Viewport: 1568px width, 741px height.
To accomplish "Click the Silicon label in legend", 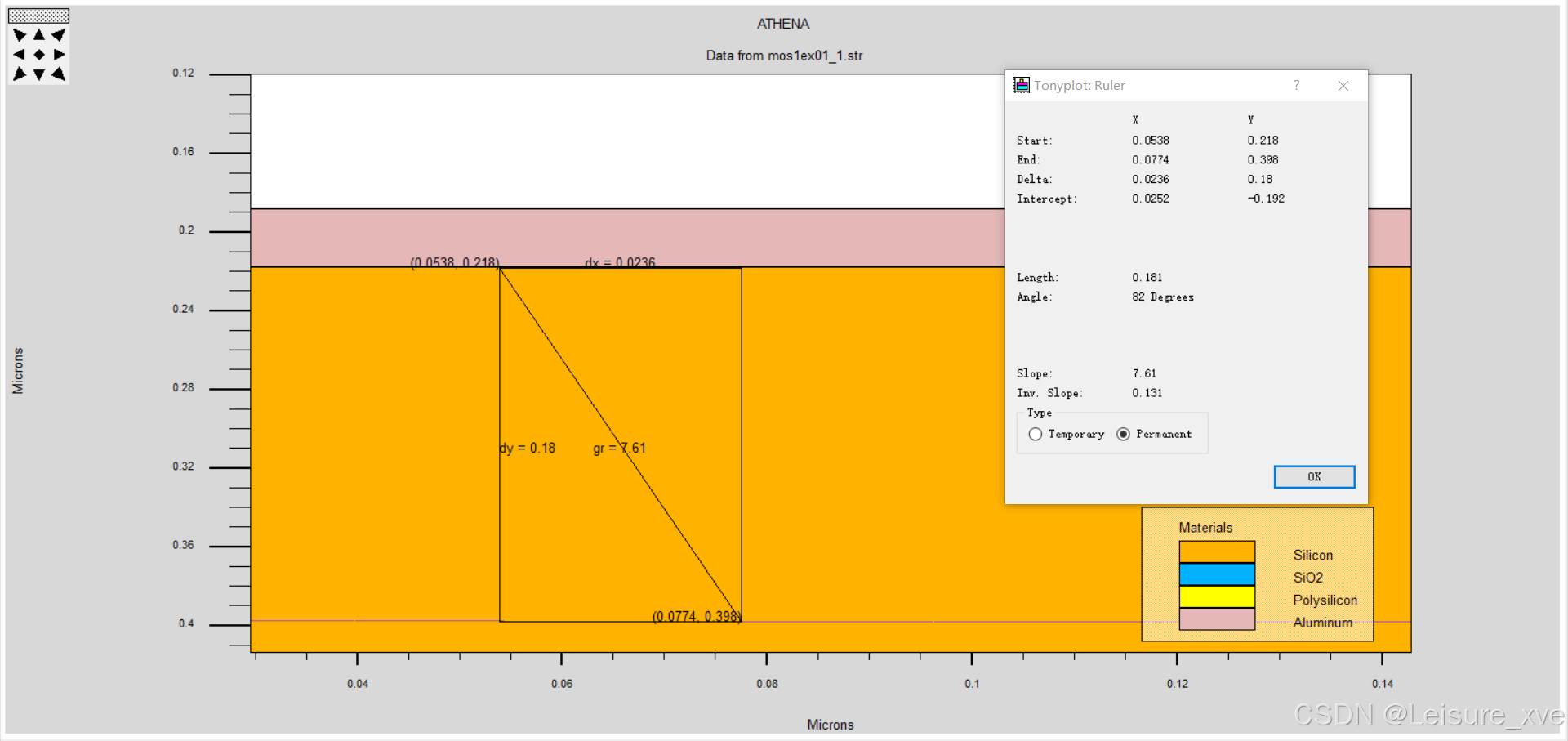I will click(1312, 555).
